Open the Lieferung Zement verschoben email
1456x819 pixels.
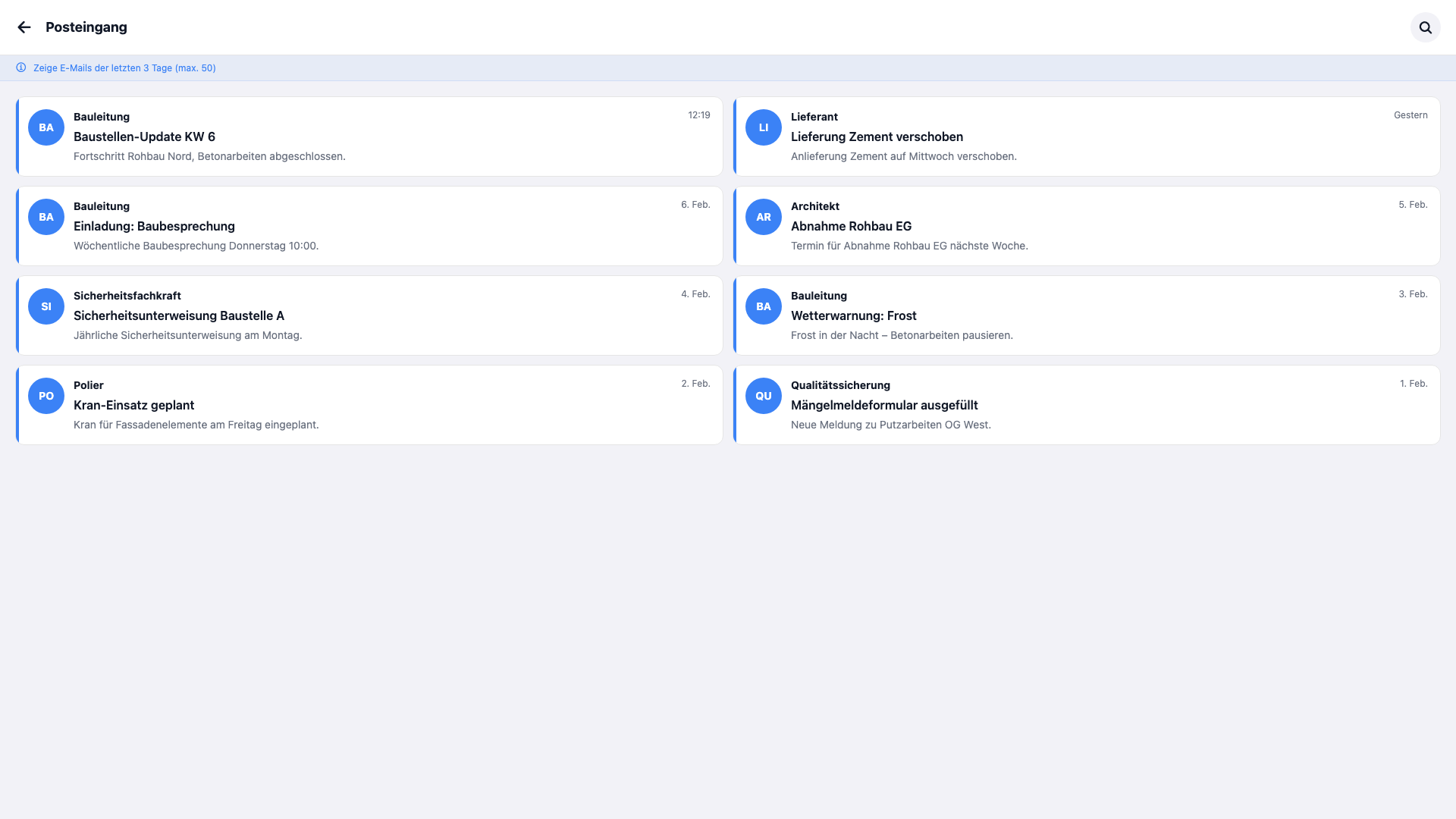pyautogui.click(x=877, y=136)
